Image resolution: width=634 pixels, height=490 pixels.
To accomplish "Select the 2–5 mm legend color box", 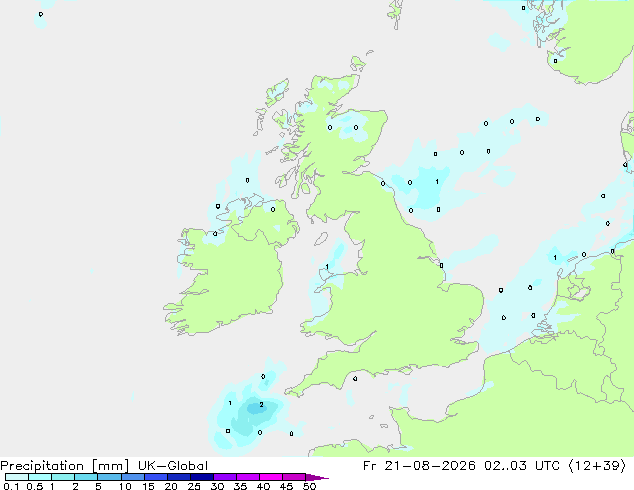I will 86,477.
